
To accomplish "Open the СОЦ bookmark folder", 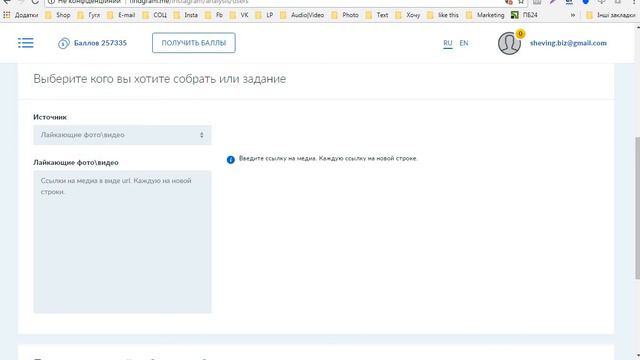I will coord(155,15).
